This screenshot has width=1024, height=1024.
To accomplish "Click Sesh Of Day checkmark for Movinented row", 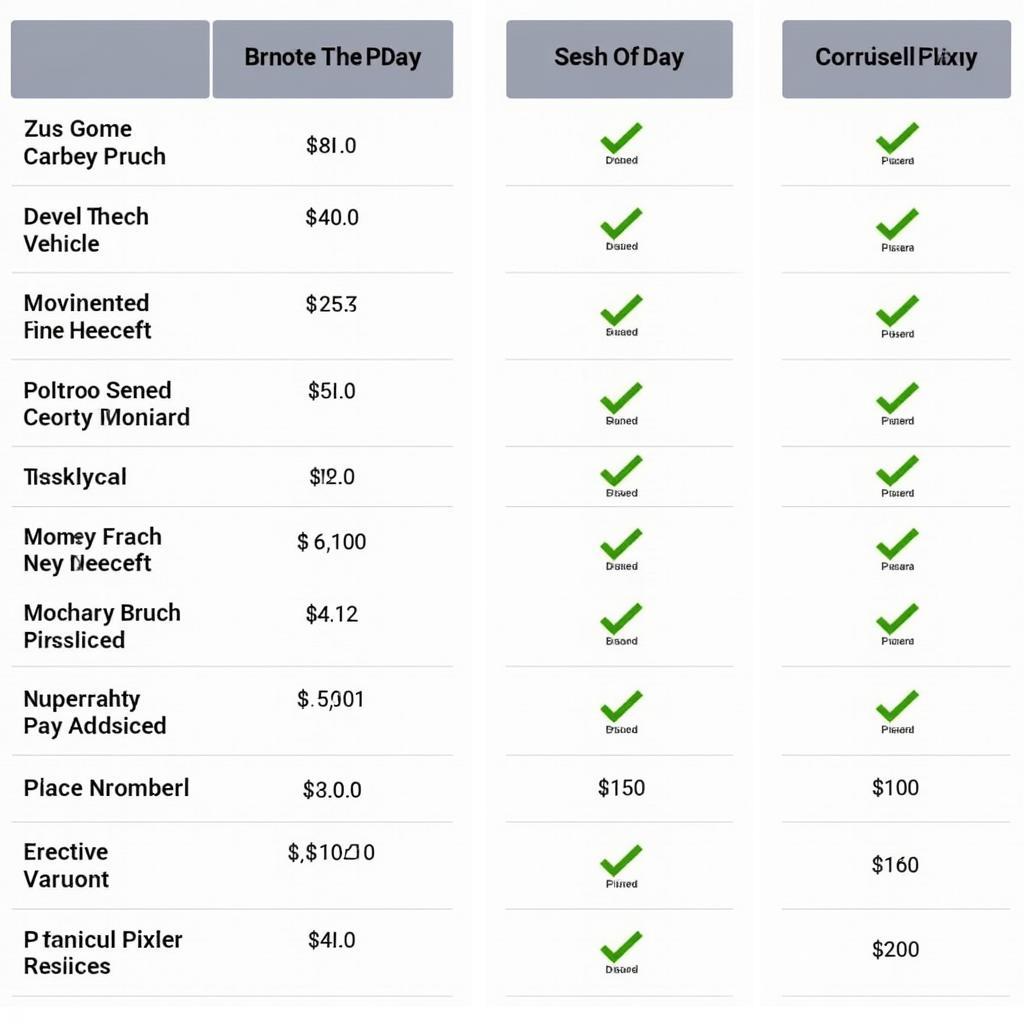I will [x=621, y=310].
